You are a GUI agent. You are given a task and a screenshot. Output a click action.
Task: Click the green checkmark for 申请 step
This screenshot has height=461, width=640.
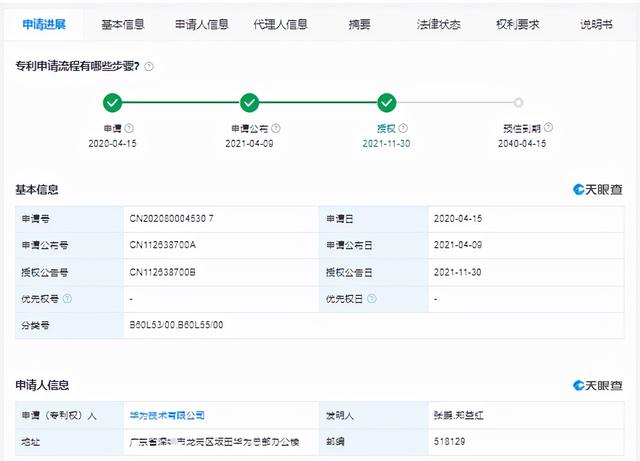(113, 102)
